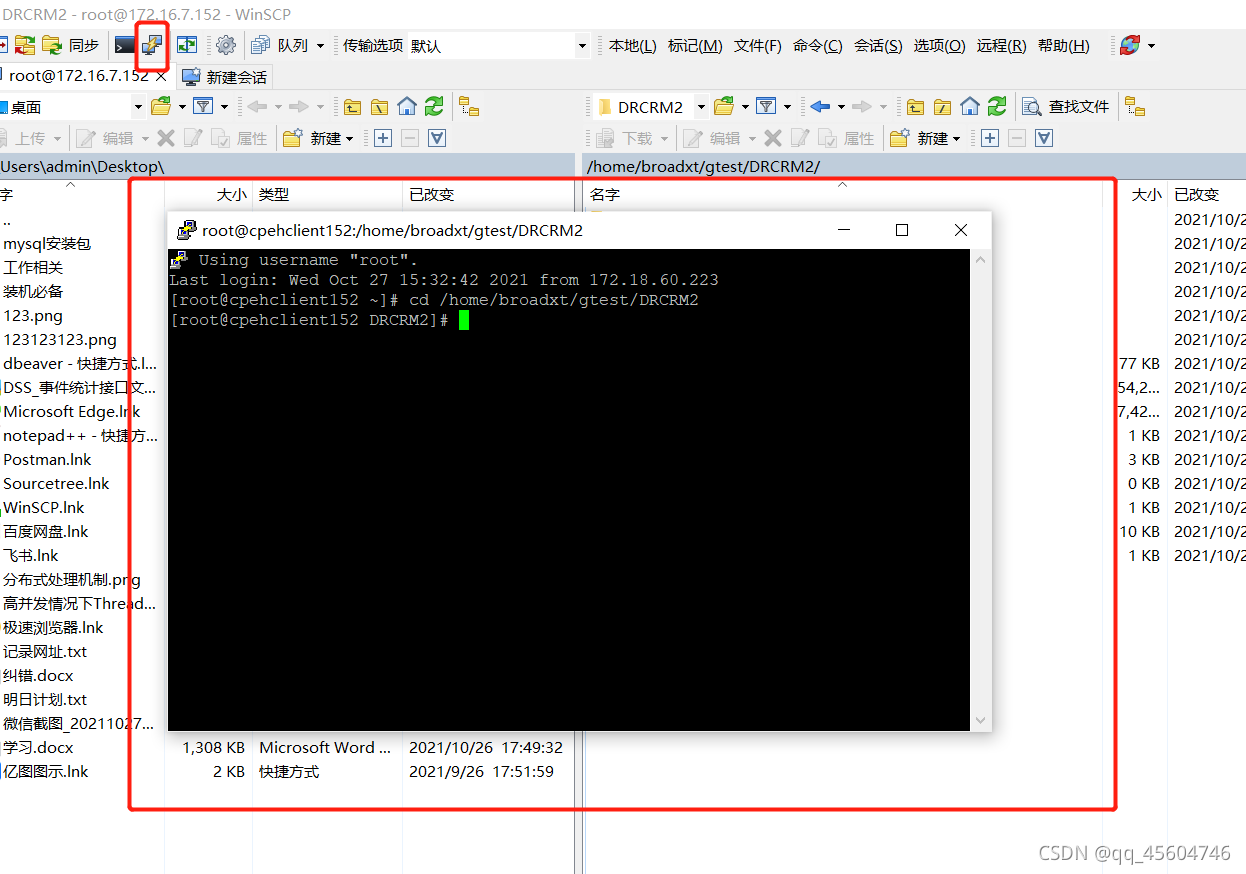Go to remote home directory icon
The height and width of the screenshot is (874, 1246).
[x=969, y=106]
